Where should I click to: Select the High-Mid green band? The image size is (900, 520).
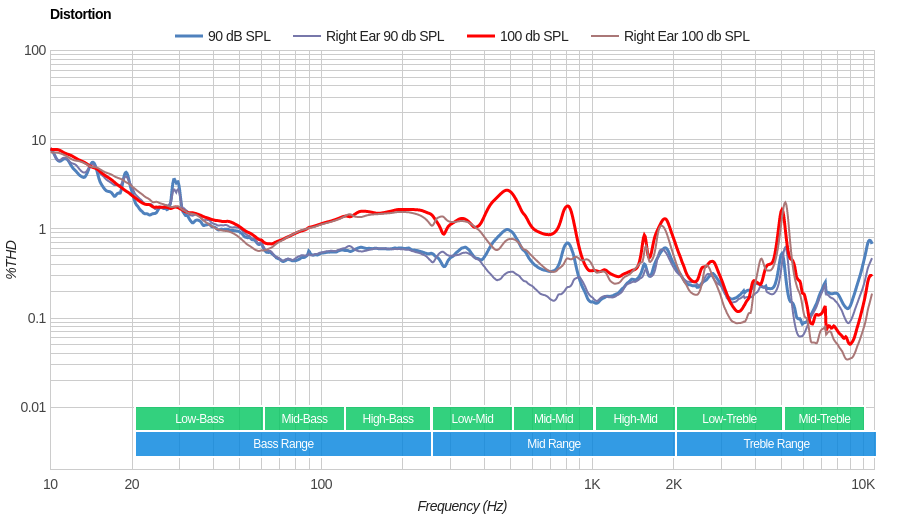click(x=635, y=419)
